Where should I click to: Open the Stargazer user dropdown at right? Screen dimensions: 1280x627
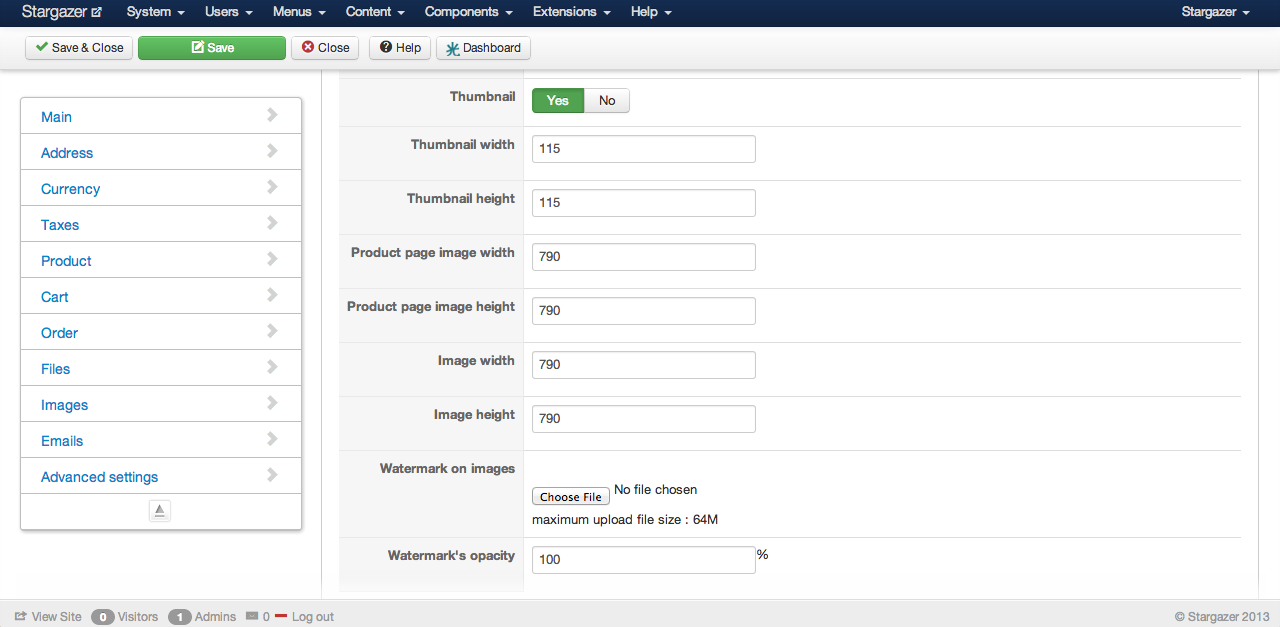(x=1215, y=12)
